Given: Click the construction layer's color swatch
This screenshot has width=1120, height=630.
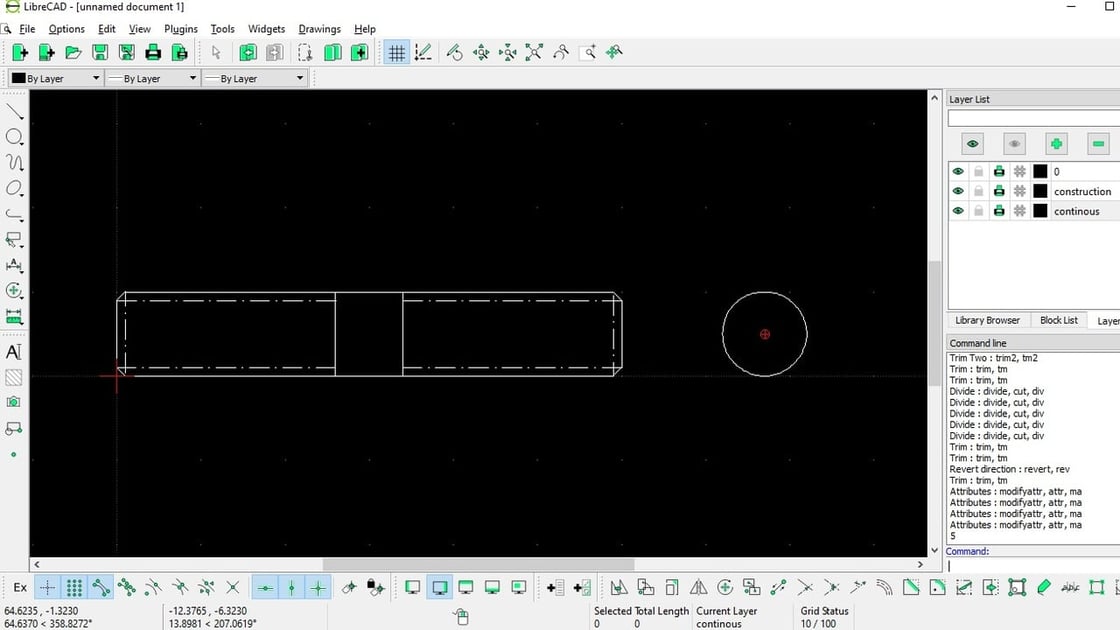Looking at the screenshot, I should 1040,190.
